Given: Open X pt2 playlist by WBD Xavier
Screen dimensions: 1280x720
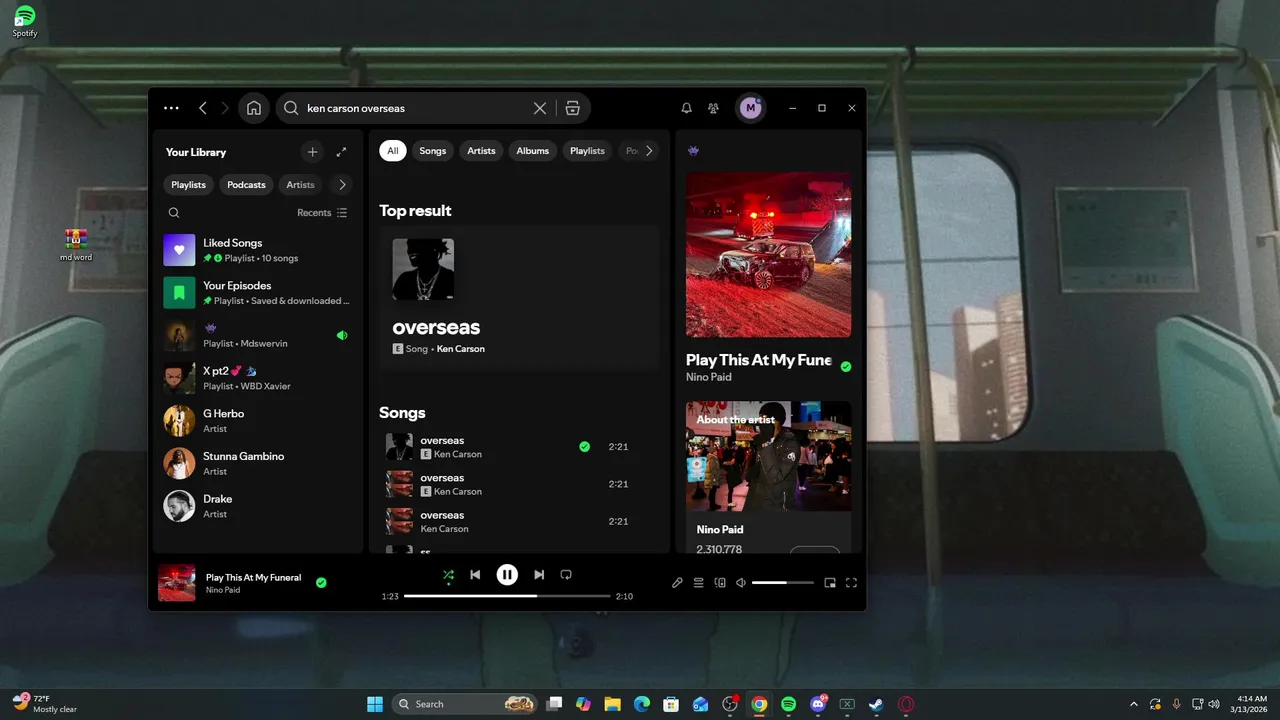Looking at the screenshot, I should tap(257, 378).
